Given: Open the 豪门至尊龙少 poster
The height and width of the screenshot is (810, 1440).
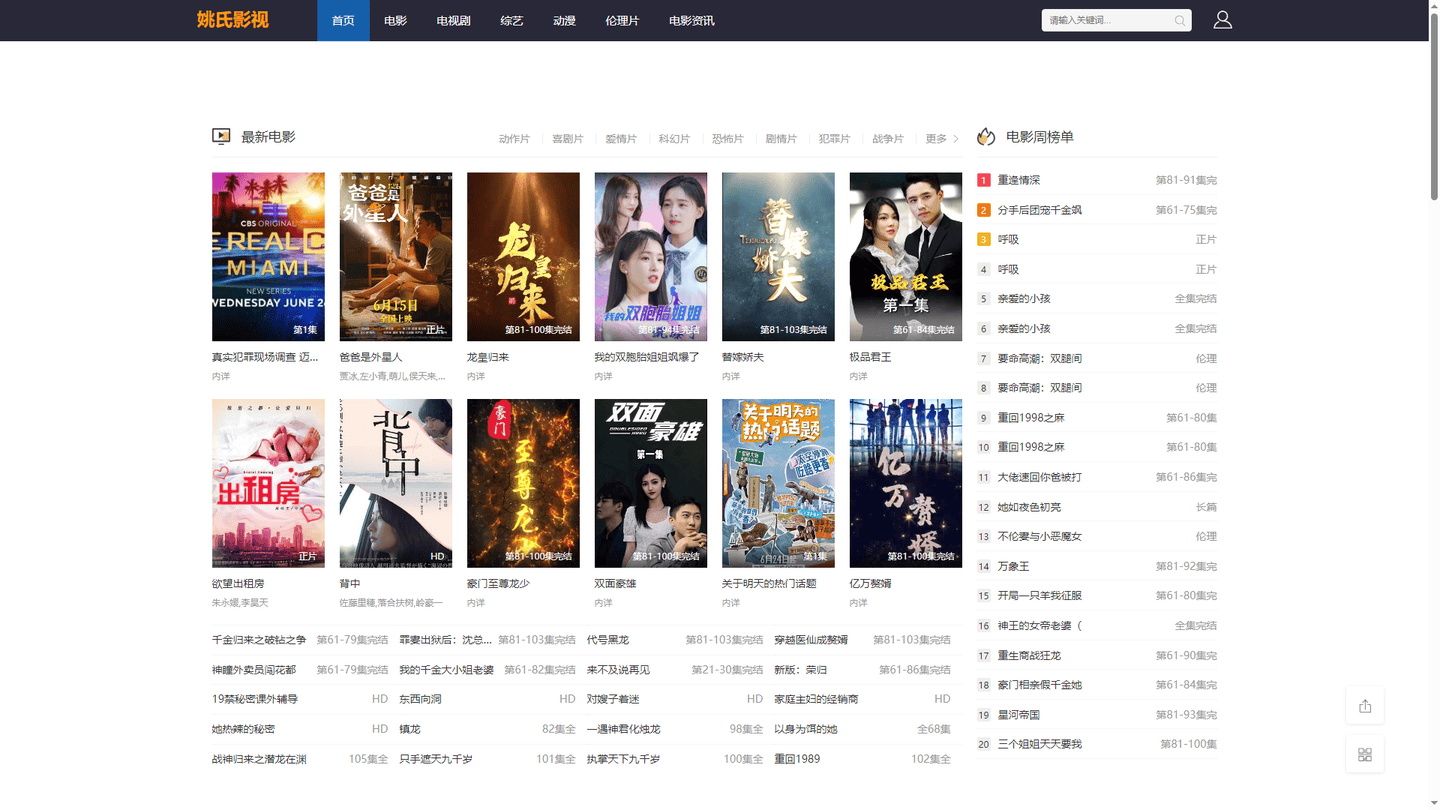Looking at the screenshot, I should (523, 484).
